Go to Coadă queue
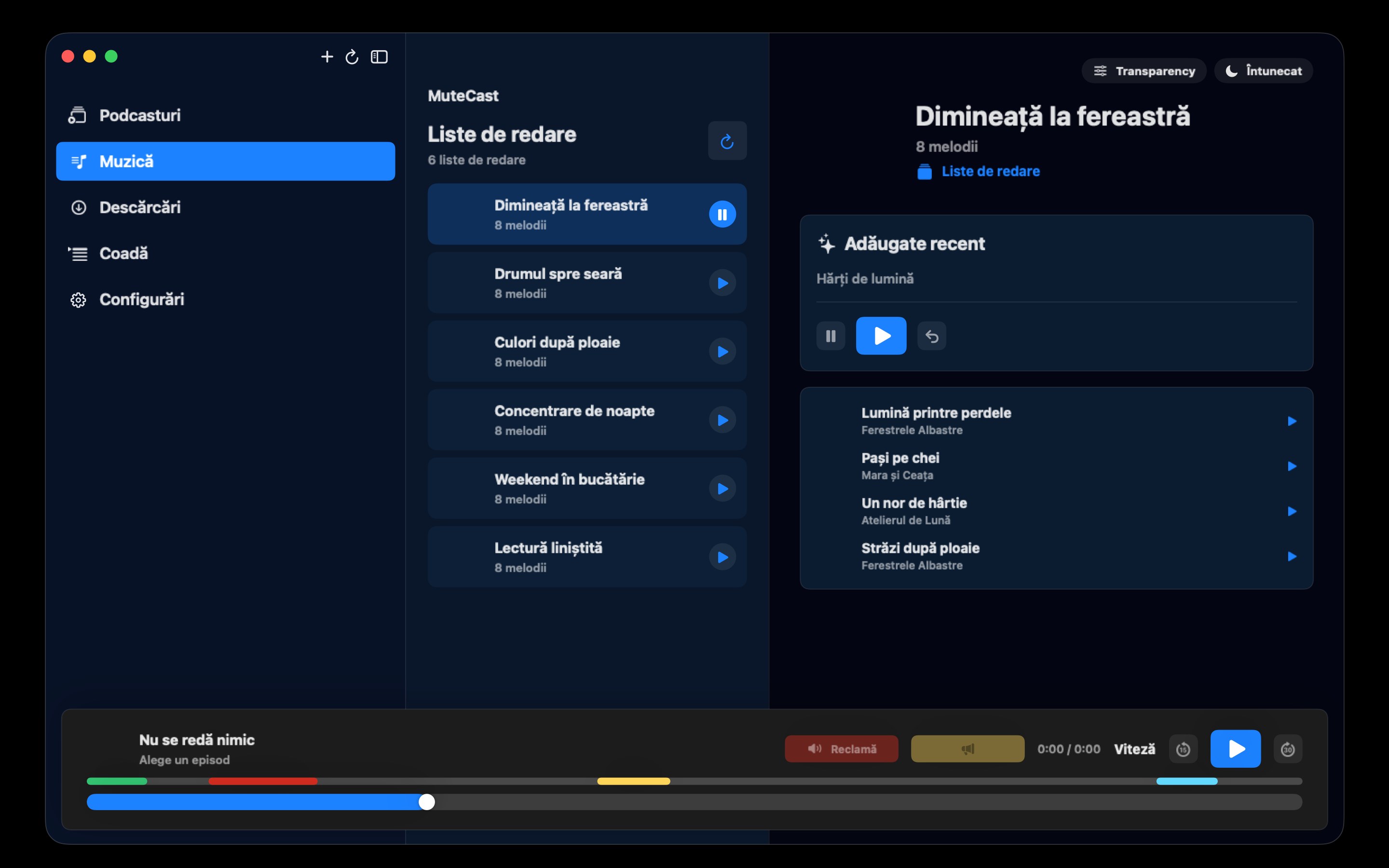The width and height of the screenshot is (1389, 868). (x=225, y=253)
